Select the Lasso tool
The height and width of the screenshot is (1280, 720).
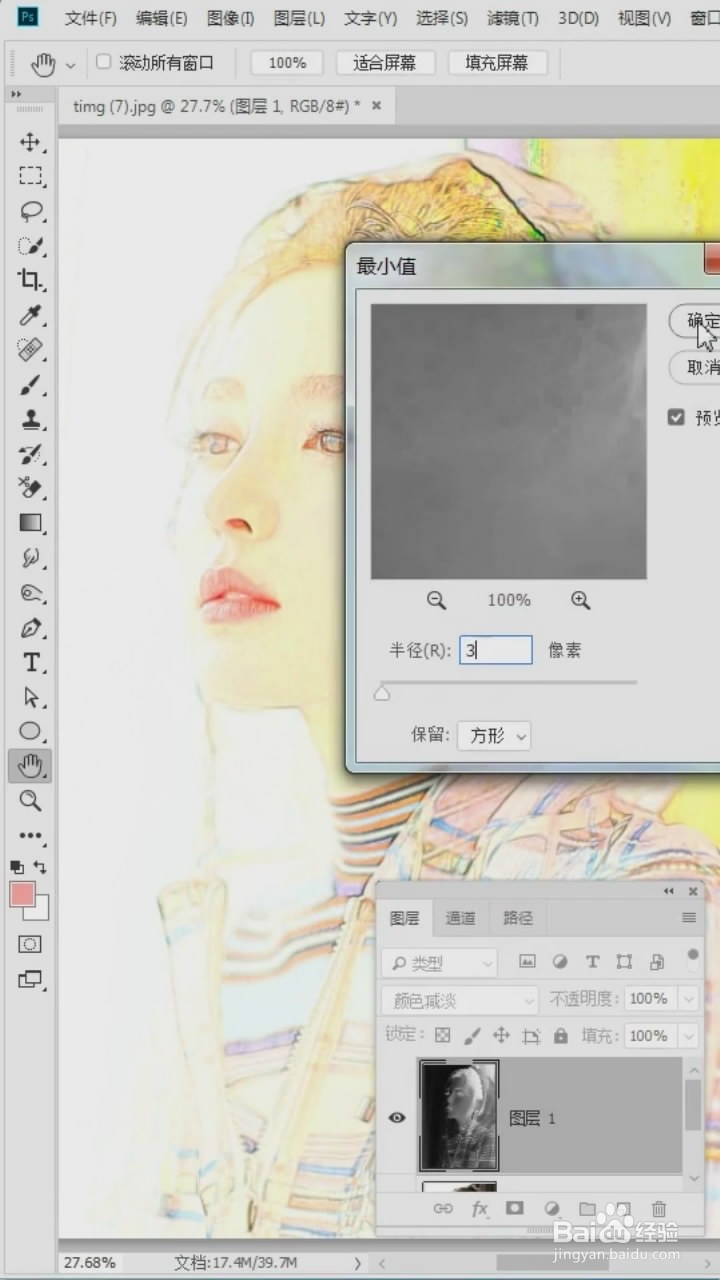click(x=30, y=211)
